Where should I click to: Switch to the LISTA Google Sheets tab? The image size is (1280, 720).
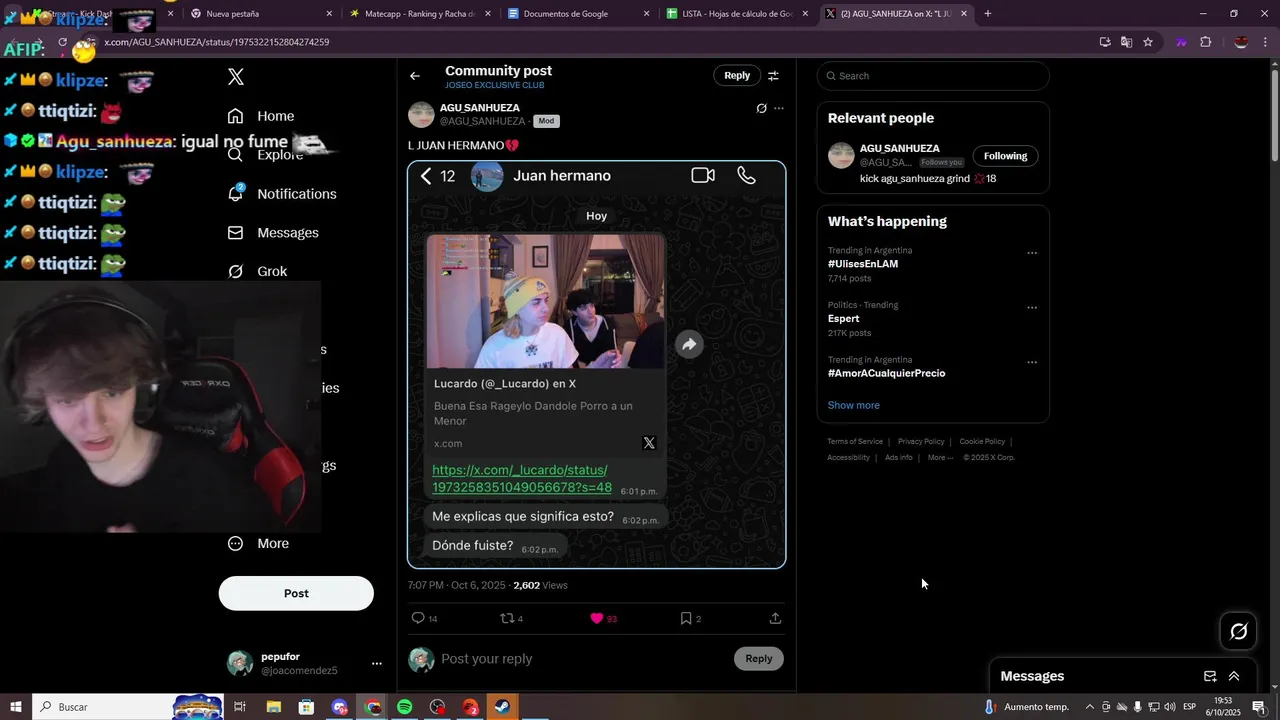click(x=737, y=14)
